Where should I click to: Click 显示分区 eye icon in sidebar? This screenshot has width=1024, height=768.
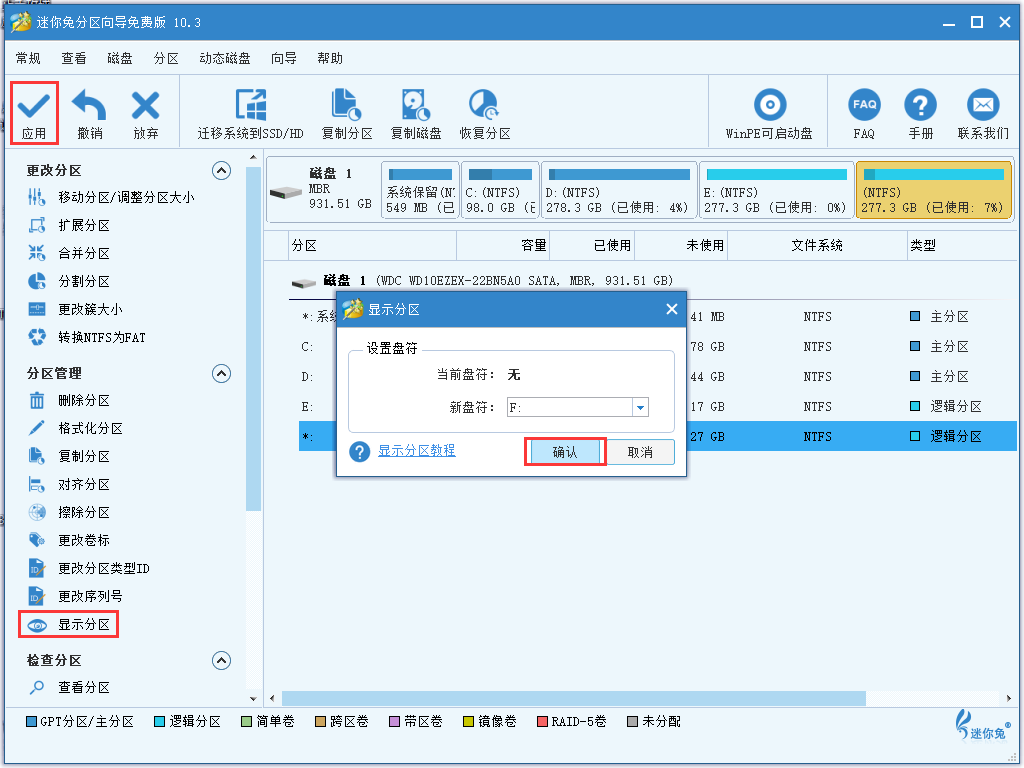click(37, 625)
